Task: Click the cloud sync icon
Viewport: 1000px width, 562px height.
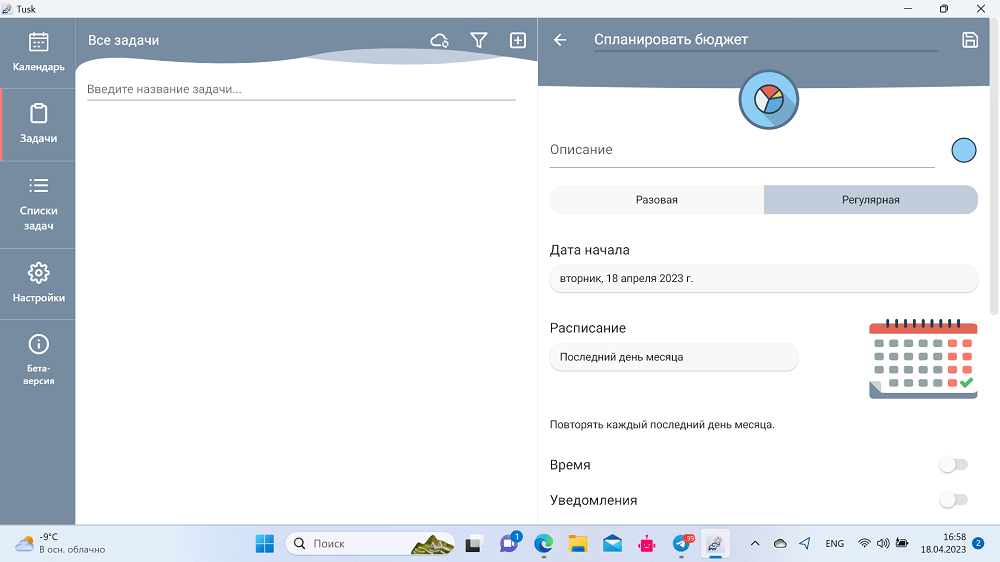Action: click(x=439, y=40)
